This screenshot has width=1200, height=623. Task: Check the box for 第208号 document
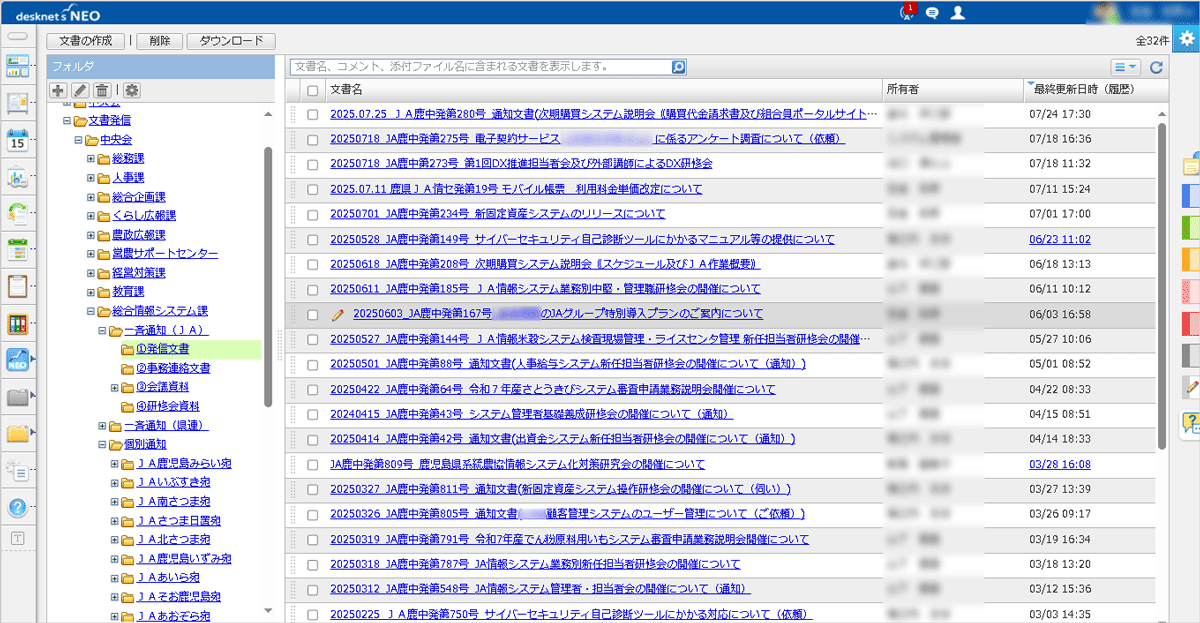313,264
